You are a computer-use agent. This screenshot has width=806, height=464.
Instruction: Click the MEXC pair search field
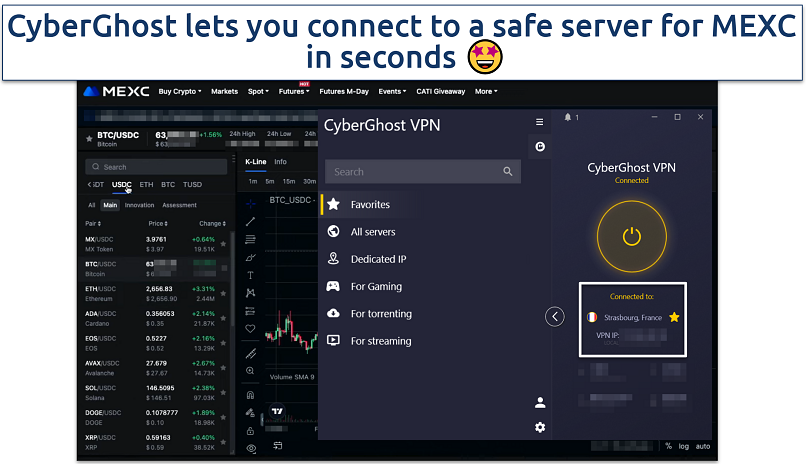(156, 167)
